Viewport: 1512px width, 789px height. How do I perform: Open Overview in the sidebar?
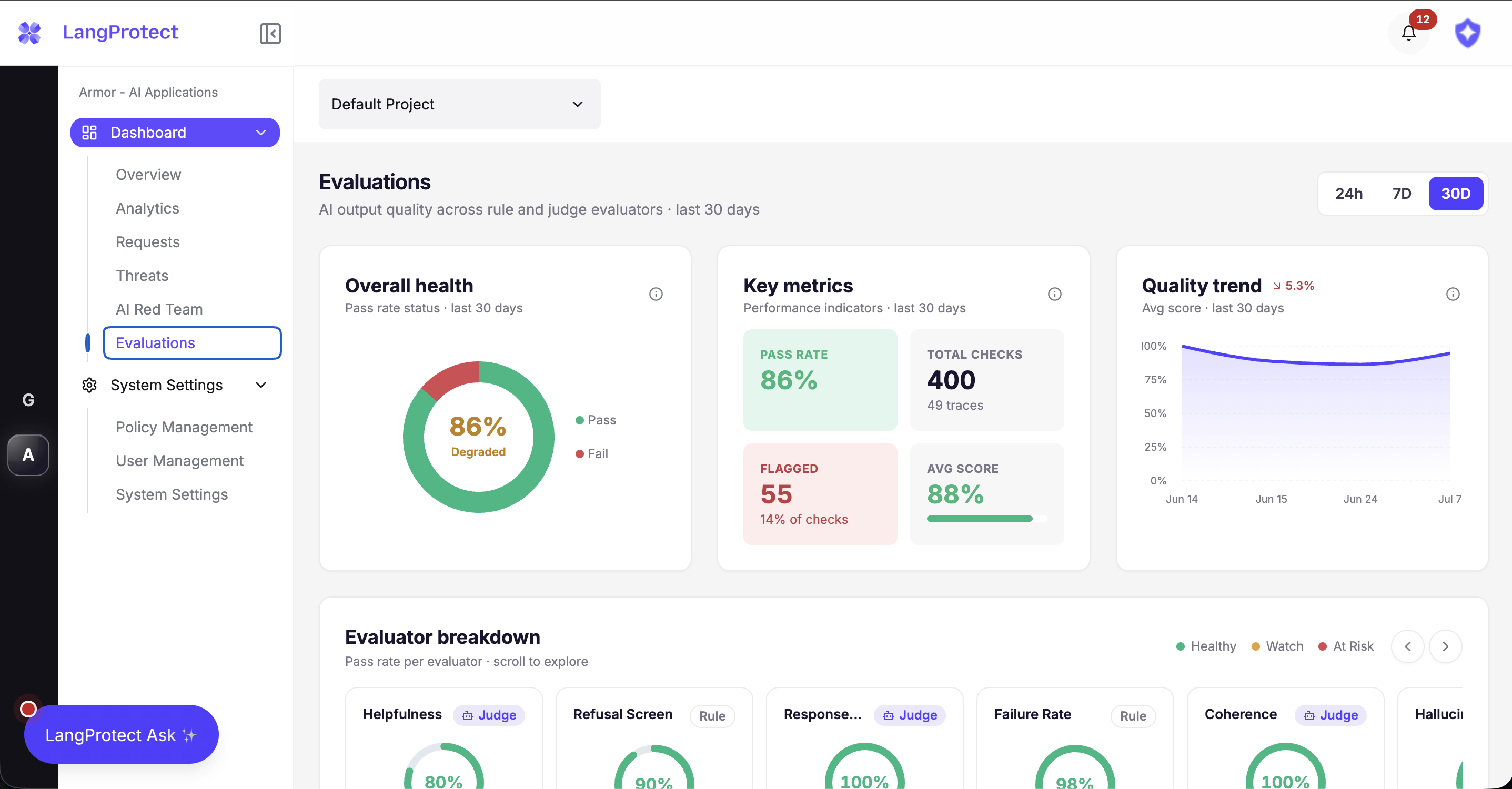pos(148,175)
